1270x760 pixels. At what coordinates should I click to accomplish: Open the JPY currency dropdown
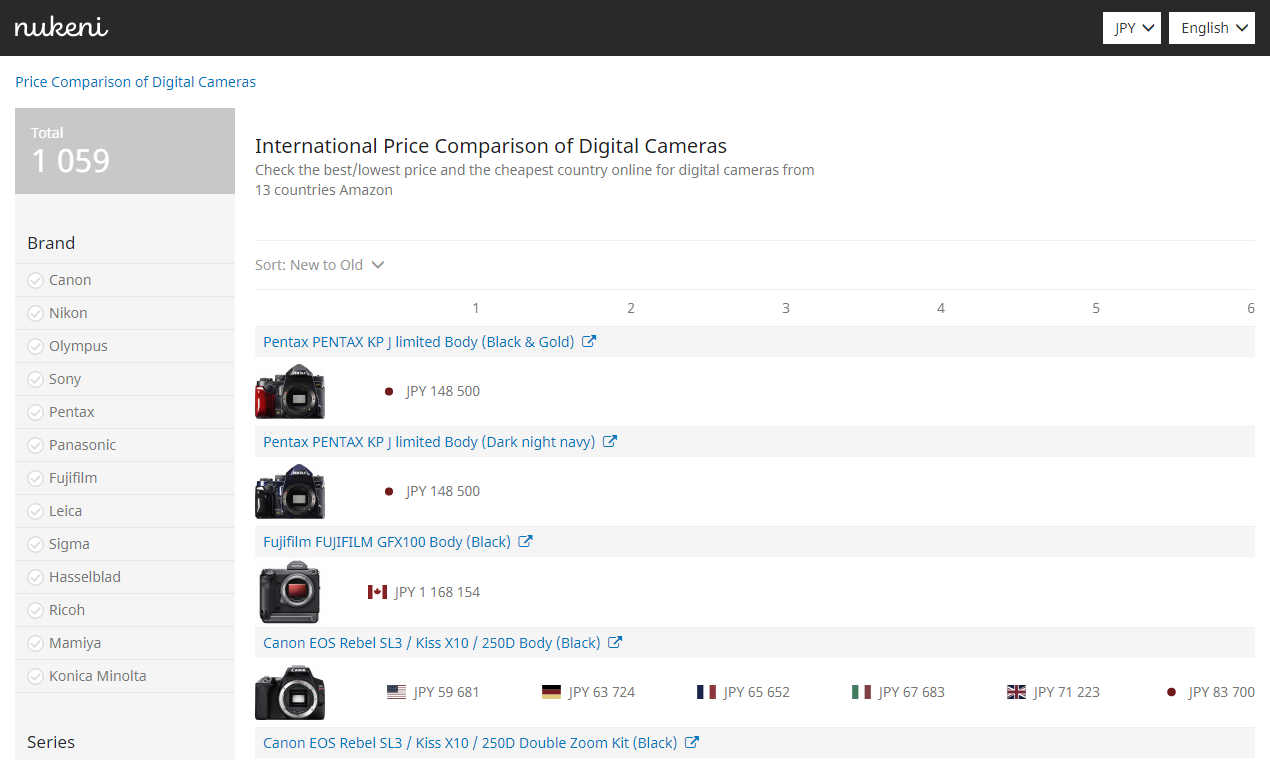(x=1131, y=27)
